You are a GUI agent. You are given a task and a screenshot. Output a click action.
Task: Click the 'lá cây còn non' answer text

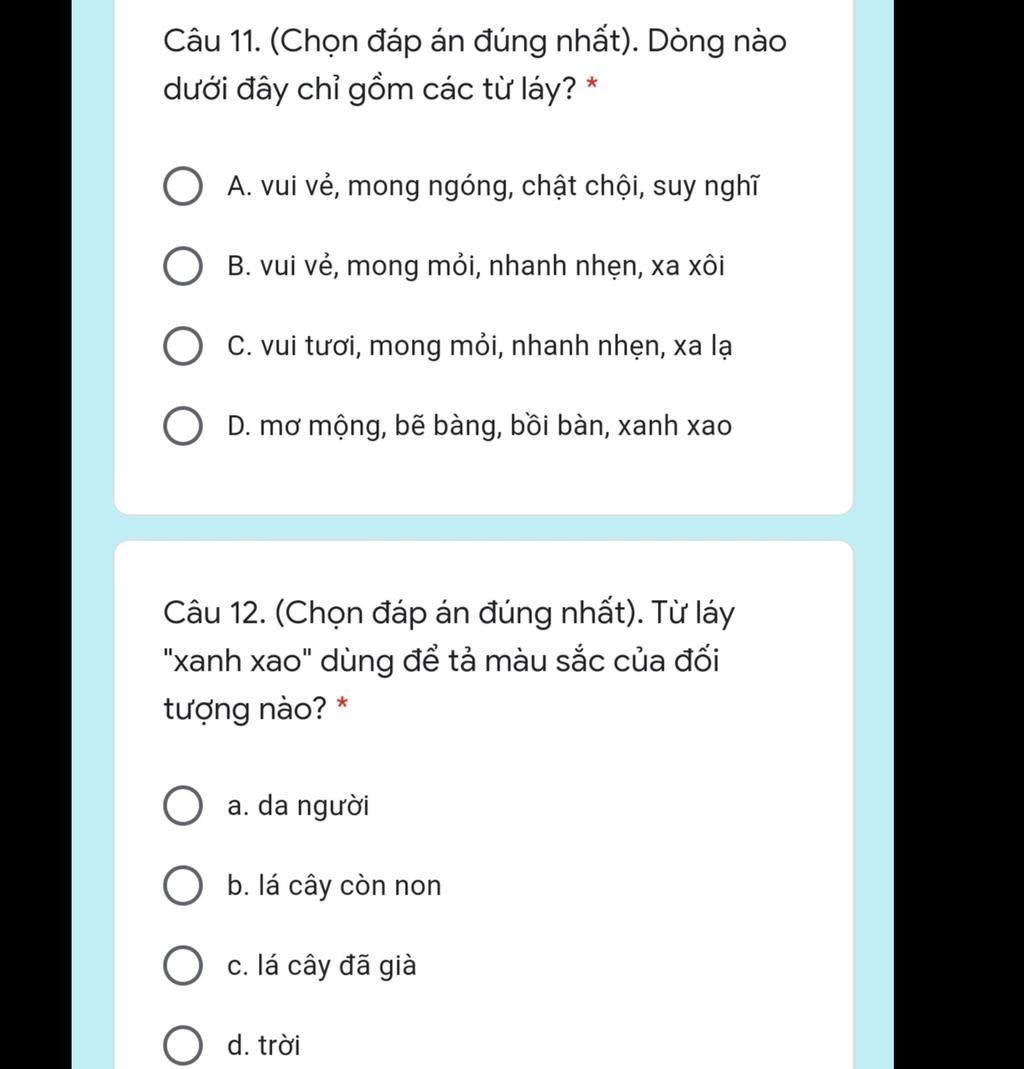click(x=350, y=886)
